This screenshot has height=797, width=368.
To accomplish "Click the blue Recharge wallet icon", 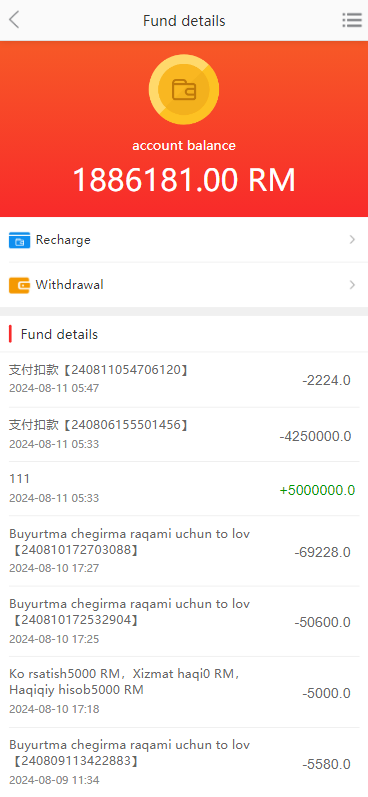I will [19, 240].
